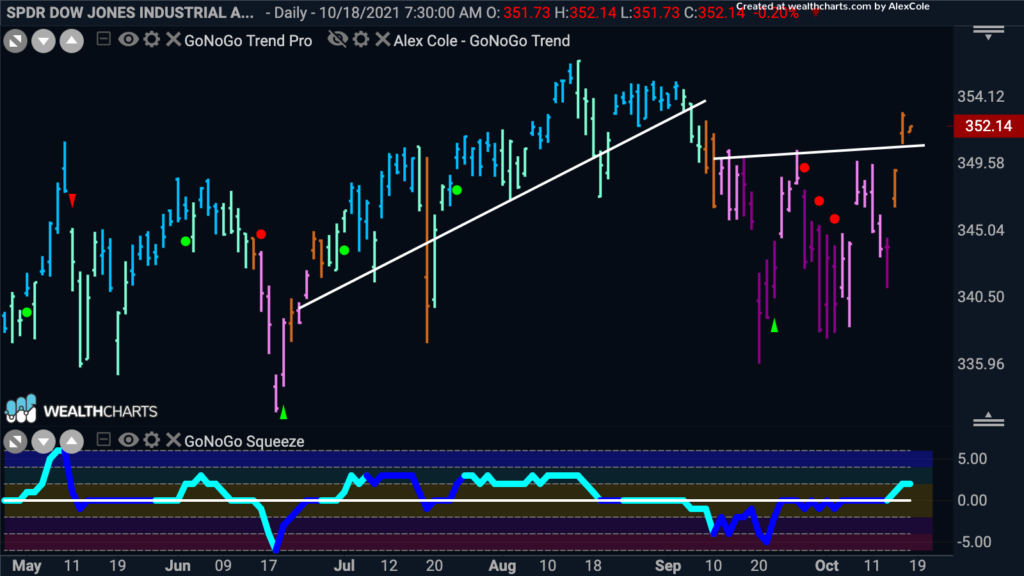Click the -5.00 Squeeze axis value
Screen dimensions: 1024x576
[972, 542]
